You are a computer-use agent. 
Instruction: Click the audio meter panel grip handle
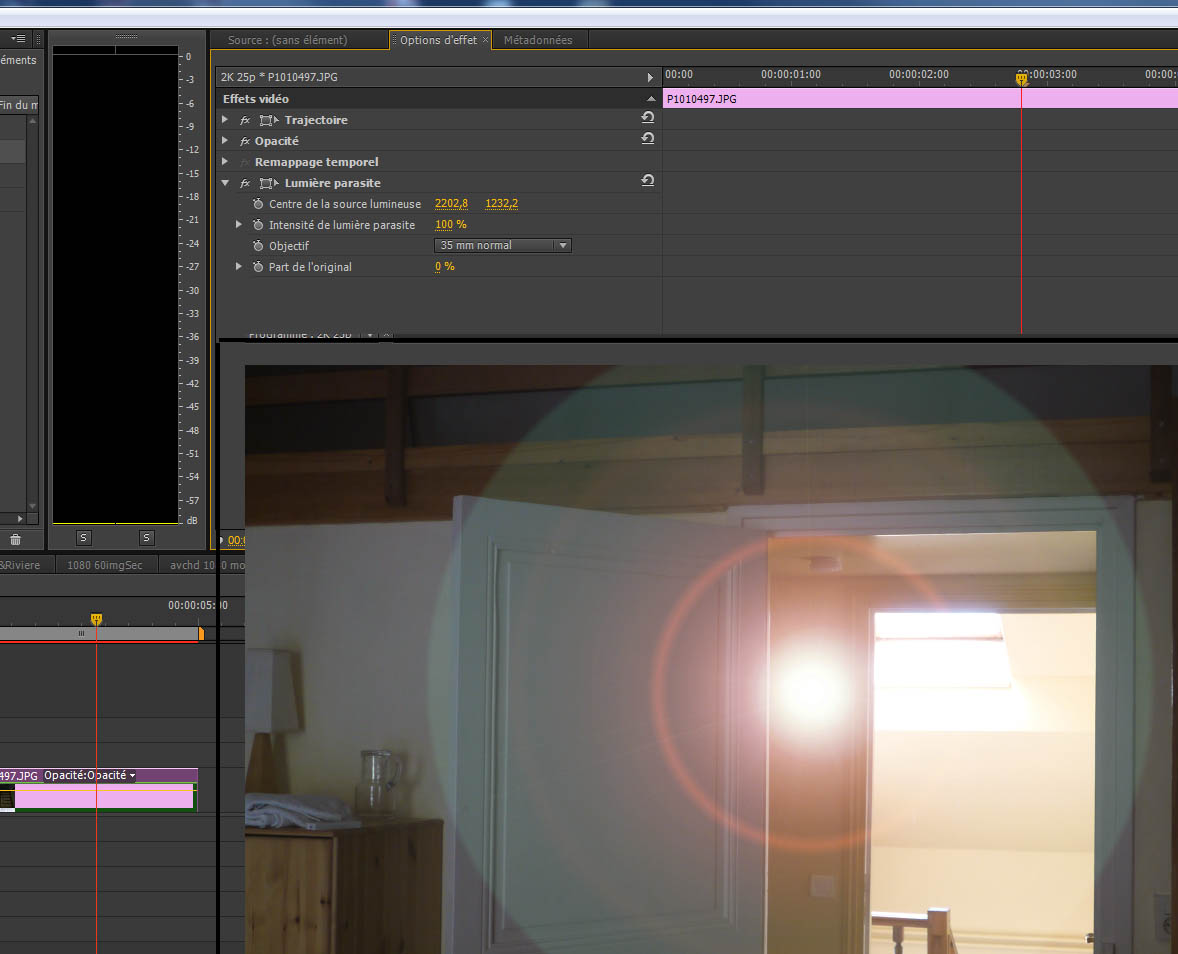point(126,36)
